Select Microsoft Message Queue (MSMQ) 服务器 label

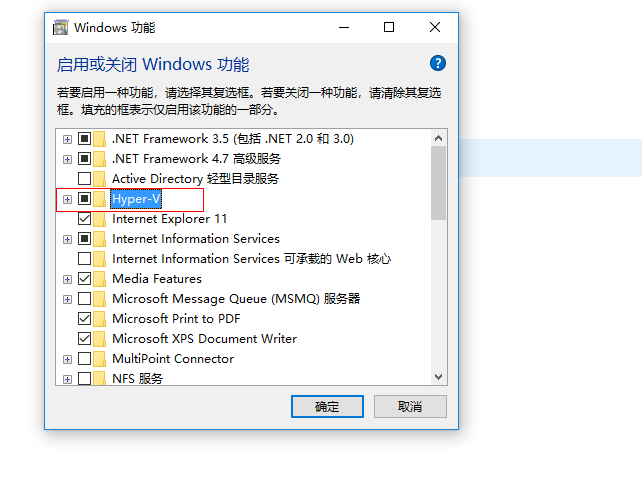click(x=236, y=299)
